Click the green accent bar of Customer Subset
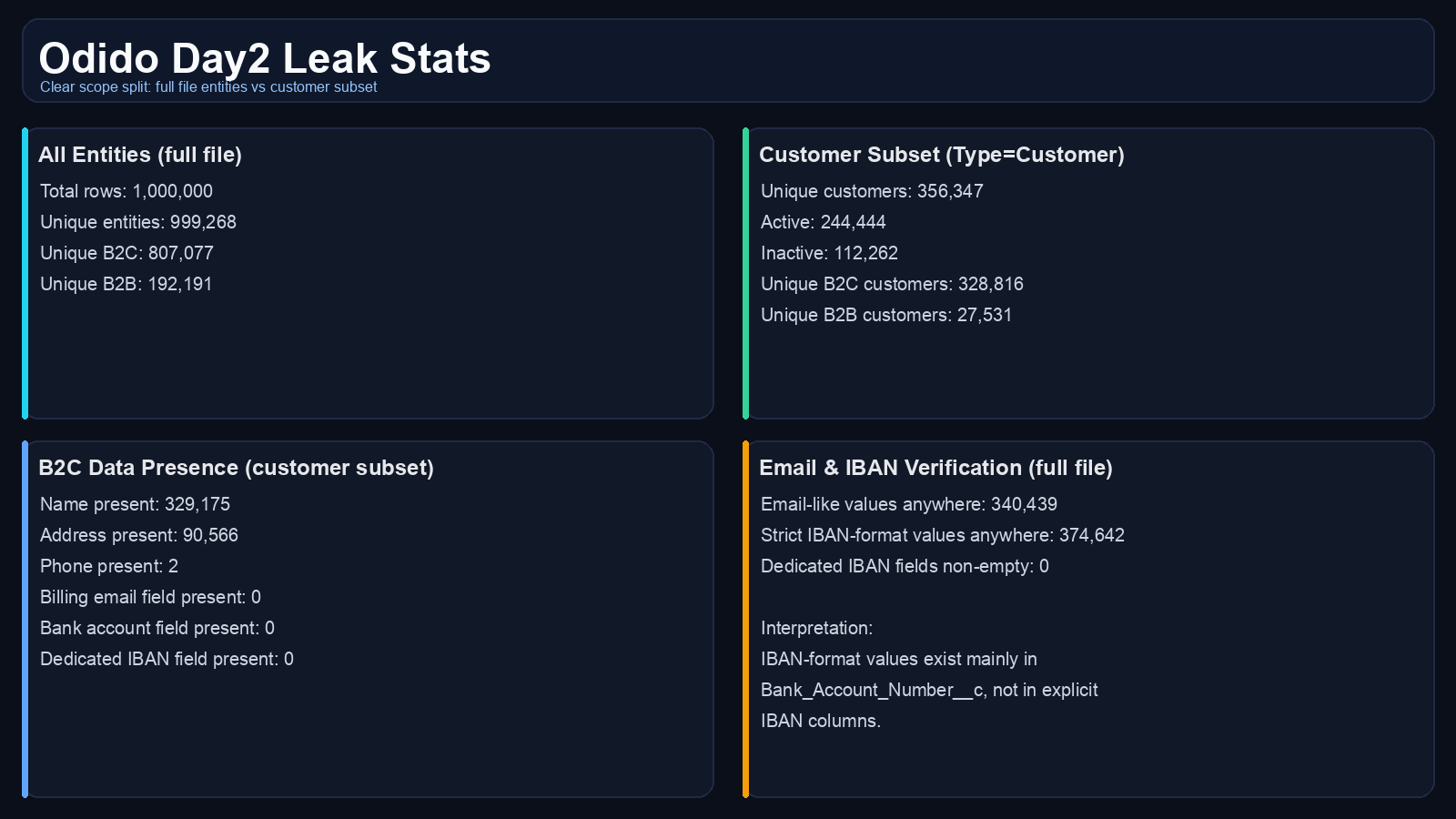Viewport: 1456px width, 819px height. pos(745,273)
